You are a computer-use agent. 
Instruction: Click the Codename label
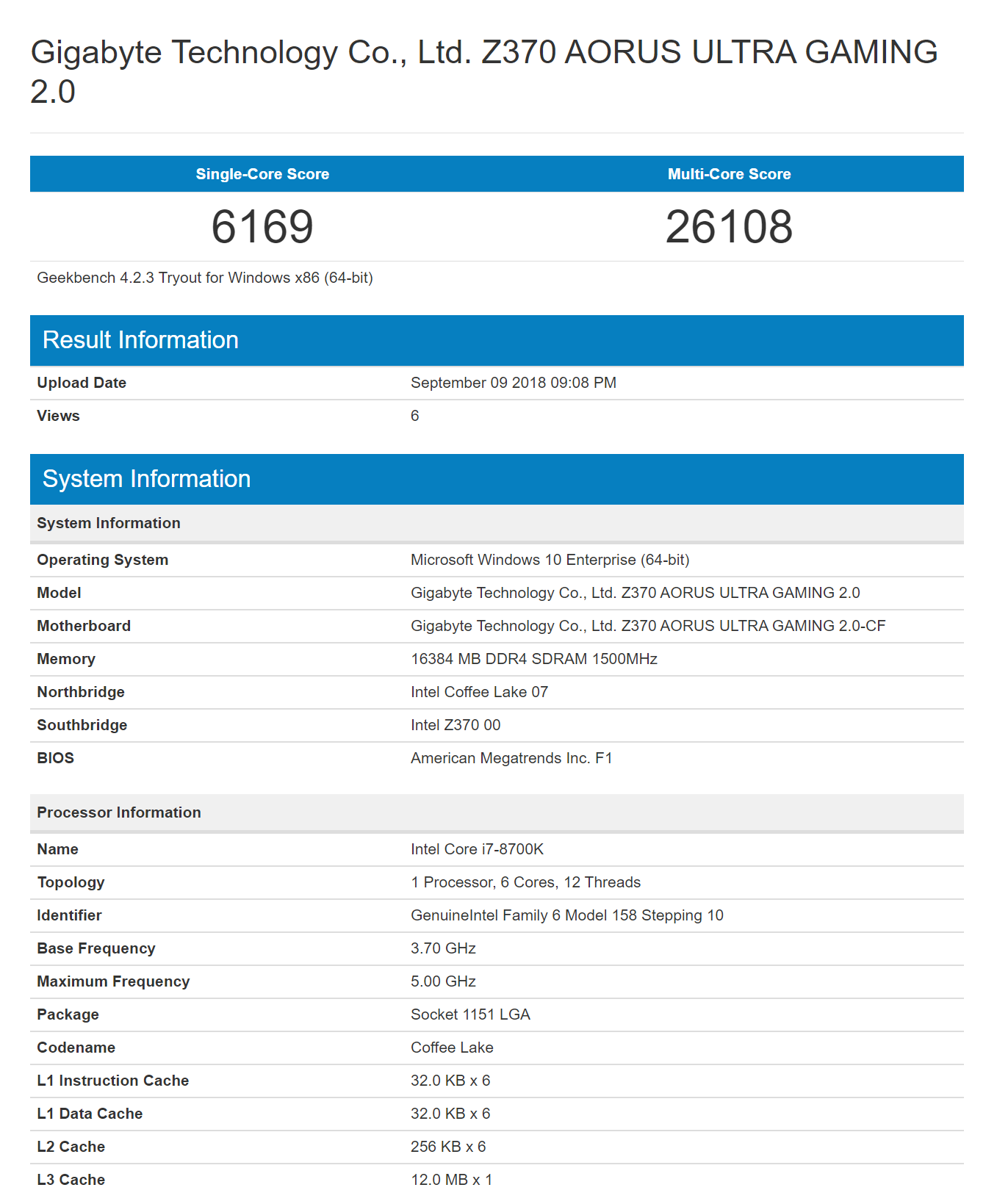point(76,1048)
